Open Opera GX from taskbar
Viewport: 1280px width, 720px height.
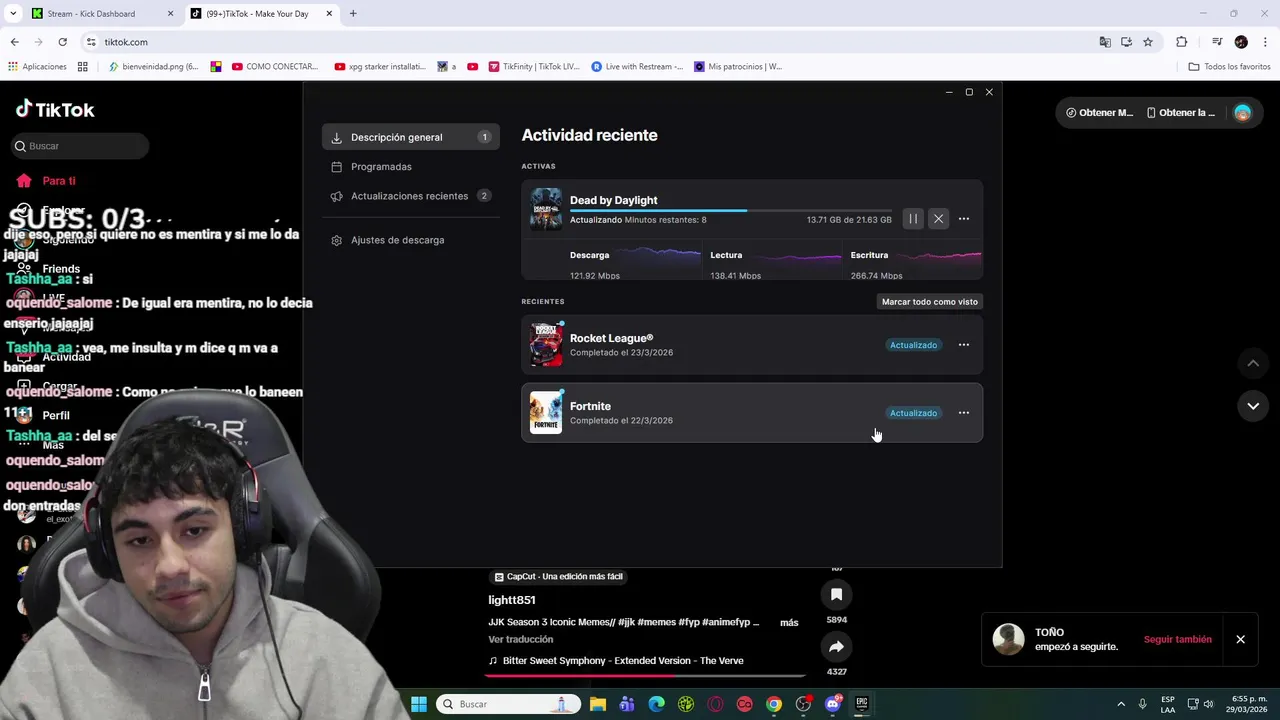pyautogui.click(x=715, y=704)
